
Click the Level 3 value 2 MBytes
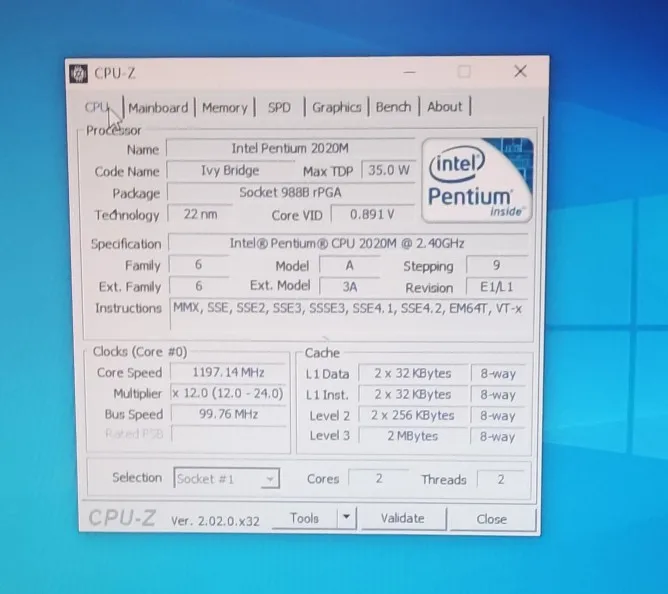tap(413, 436)
